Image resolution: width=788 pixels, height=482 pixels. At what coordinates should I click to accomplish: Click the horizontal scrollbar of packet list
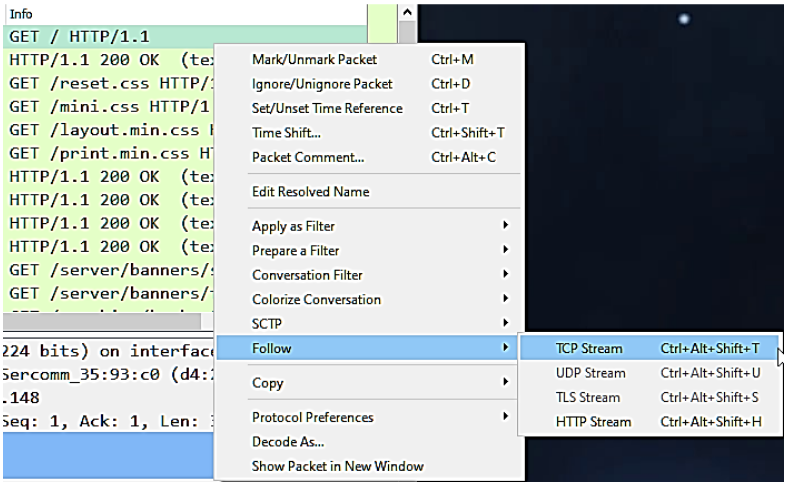[102, 321]
